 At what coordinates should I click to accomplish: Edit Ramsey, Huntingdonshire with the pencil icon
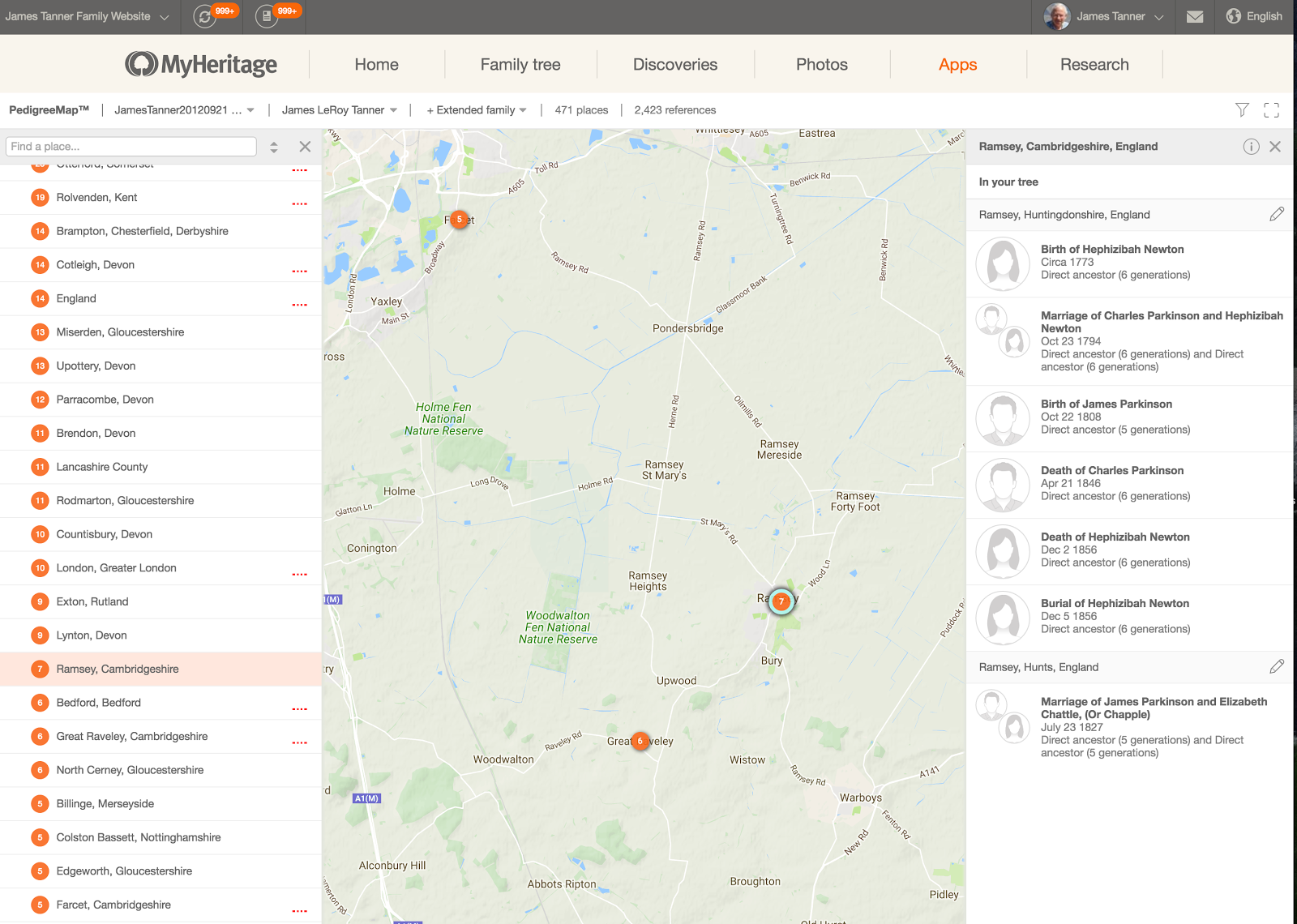click(x=1278, y=214)
